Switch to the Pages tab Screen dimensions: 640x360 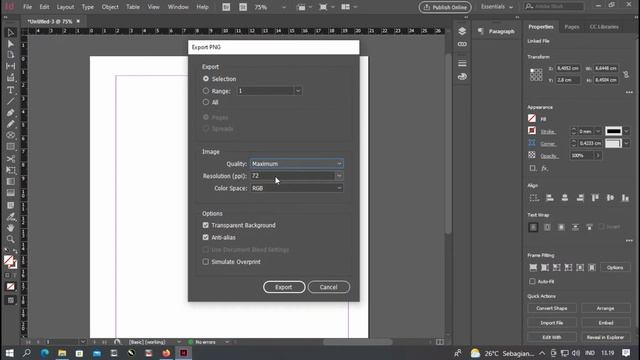tap(572, 27)
